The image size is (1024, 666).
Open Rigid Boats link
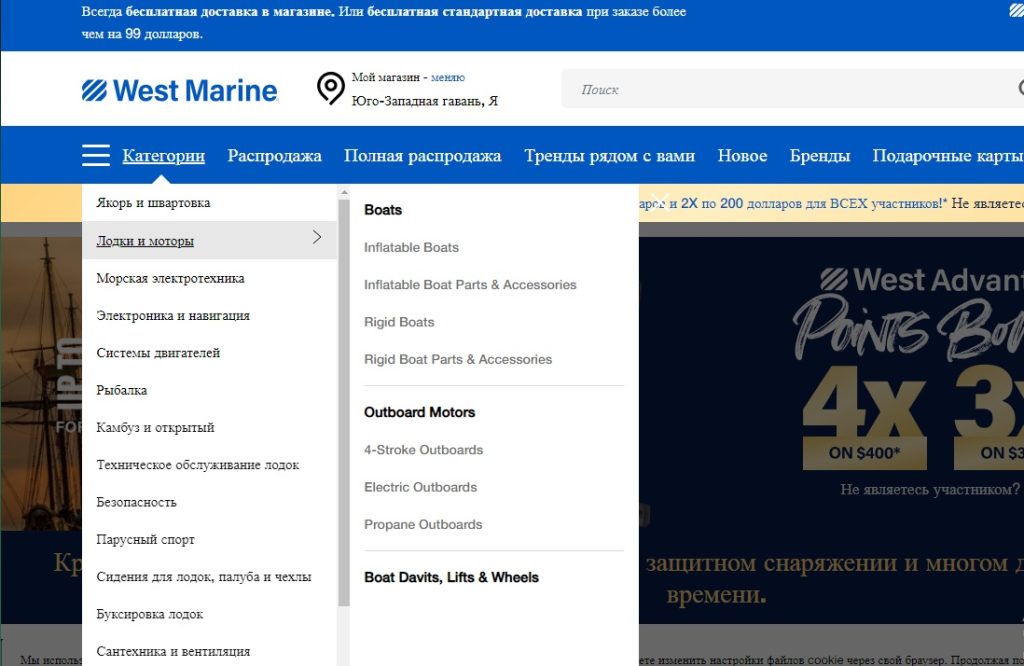point(398,322)
